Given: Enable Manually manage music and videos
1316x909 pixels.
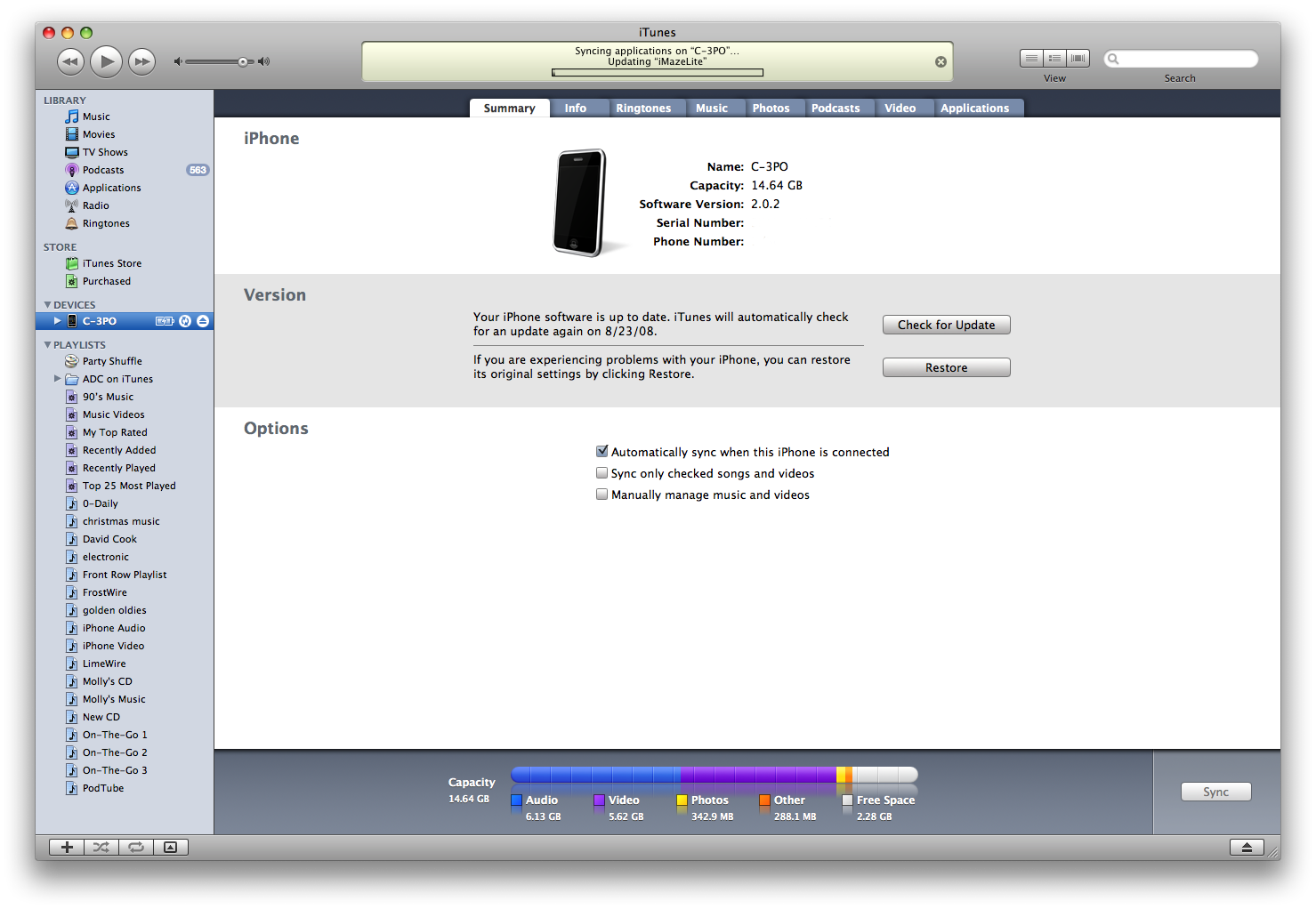Looking at the screenshot, I should [x=602, y=495].
